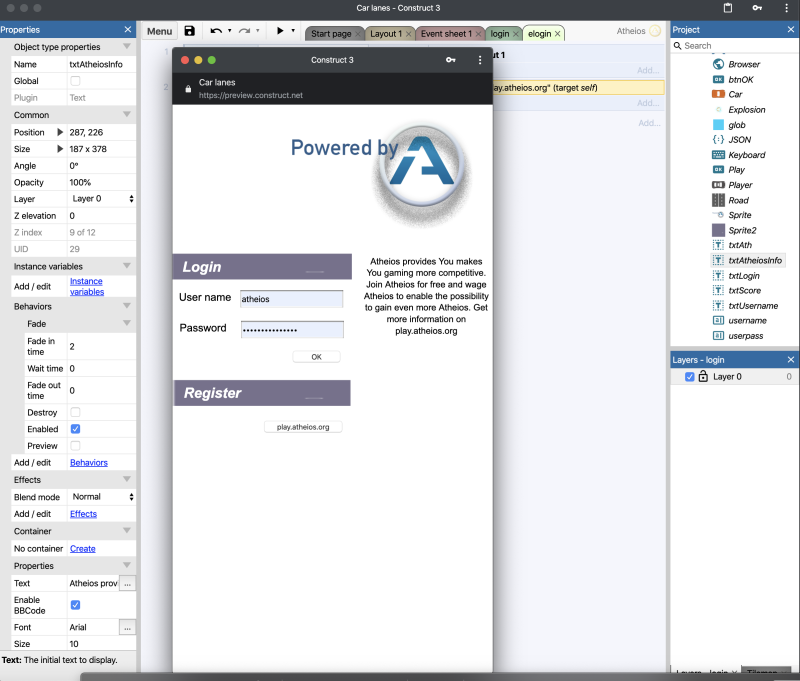This screenshot has height=681, width=800.
Task: Close the Properties panel
Action: pos(128,30)
